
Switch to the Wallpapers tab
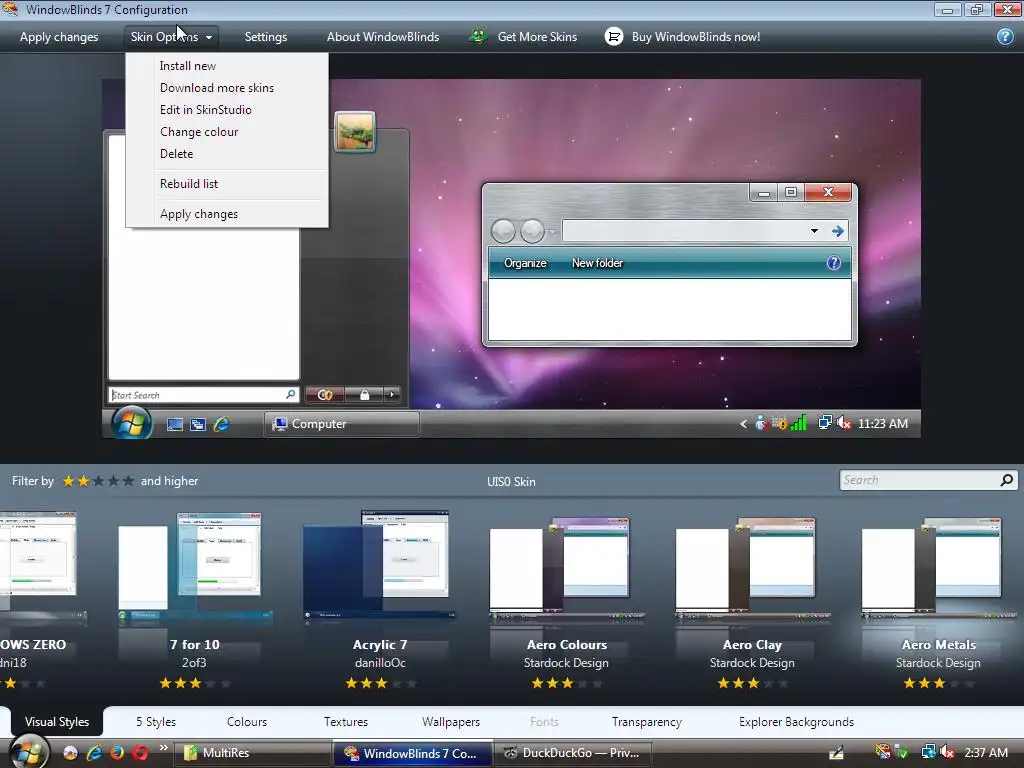pyautogui.click(x=451, y=722)
